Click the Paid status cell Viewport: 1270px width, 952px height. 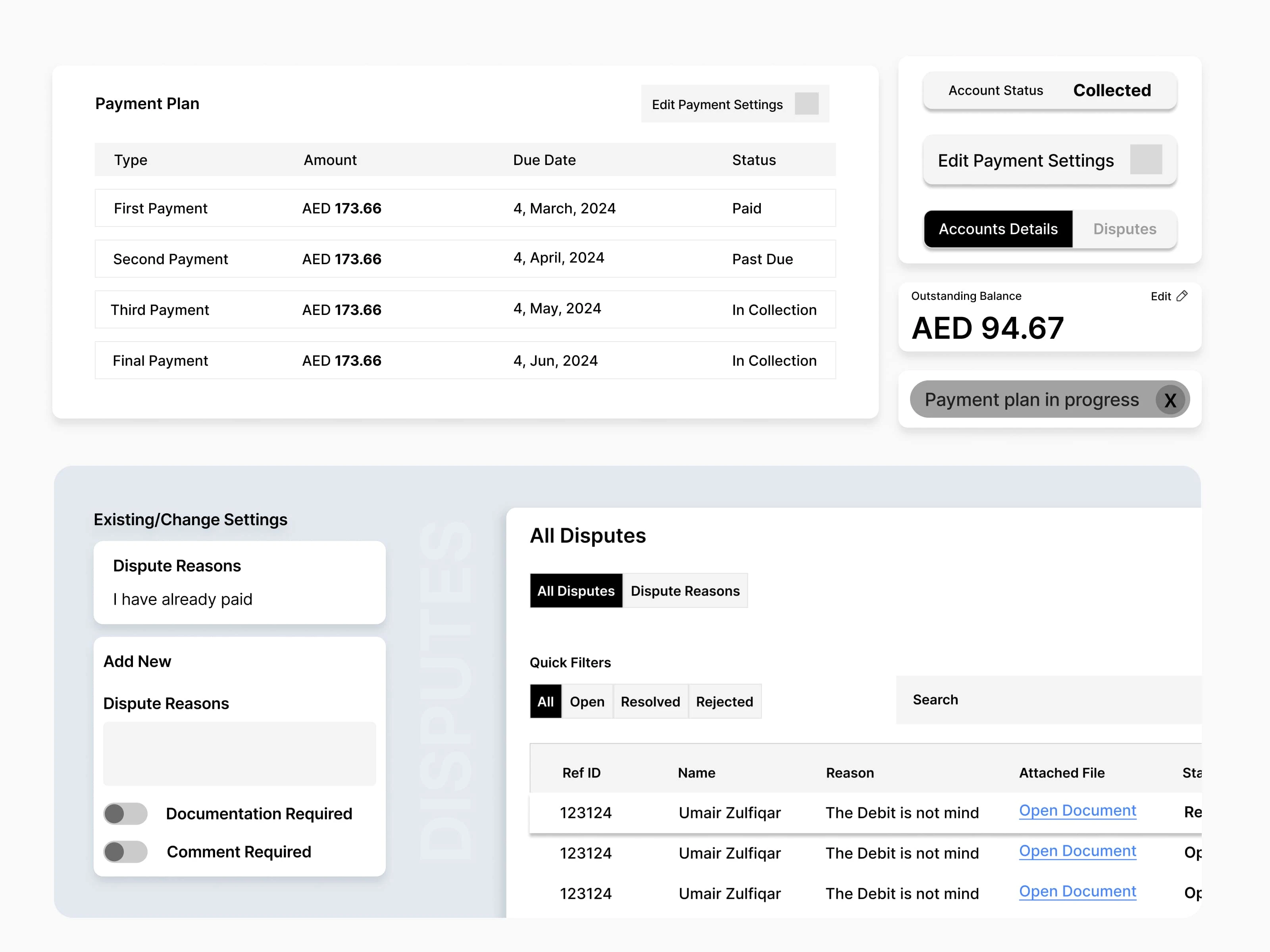point(747,208)
